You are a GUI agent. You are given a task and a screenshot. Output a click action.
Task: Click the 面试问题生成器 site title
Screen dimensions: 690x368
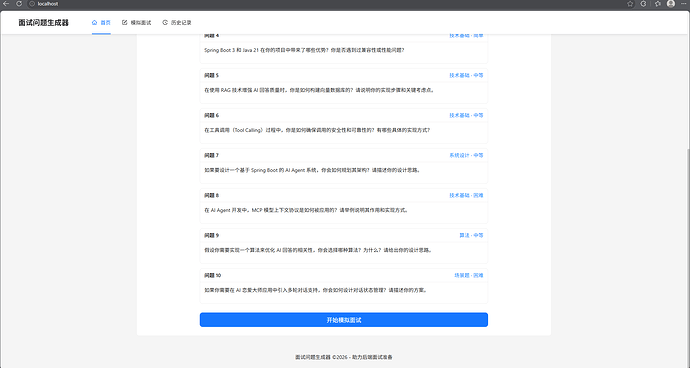[44, 22]
